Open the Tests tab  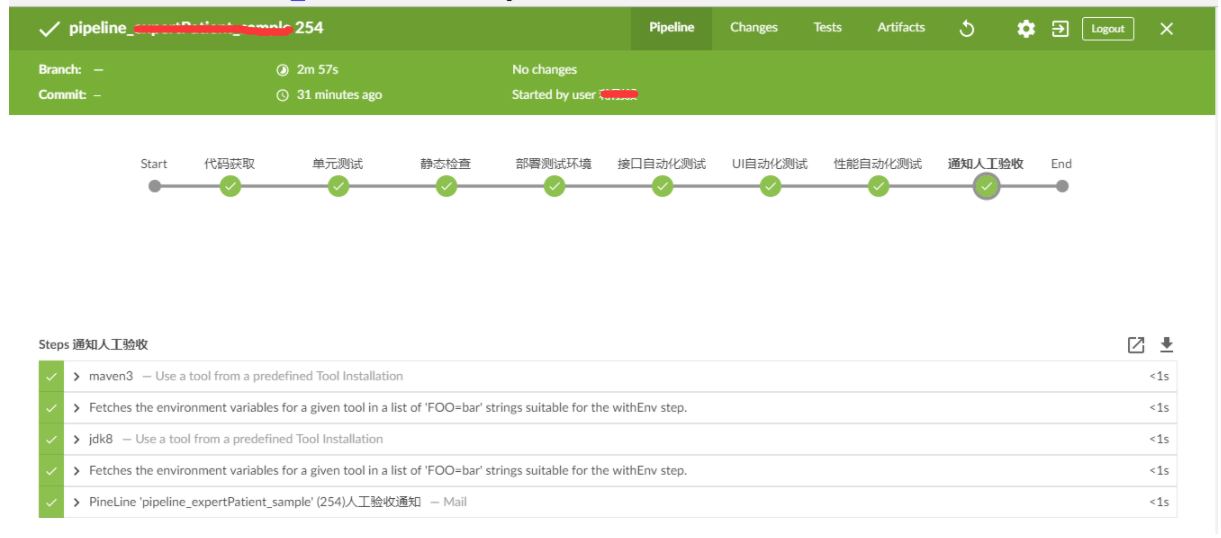pos(827,28)
